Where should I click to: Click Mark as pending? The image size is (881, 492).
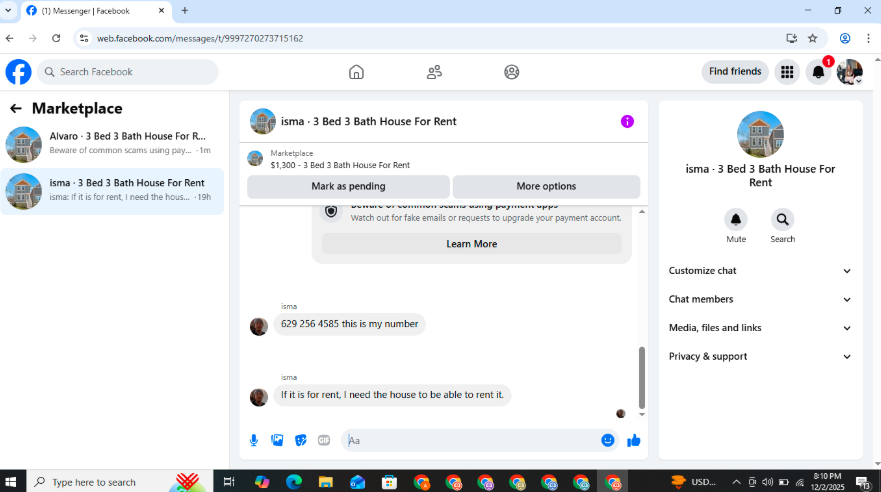(348, 186)
